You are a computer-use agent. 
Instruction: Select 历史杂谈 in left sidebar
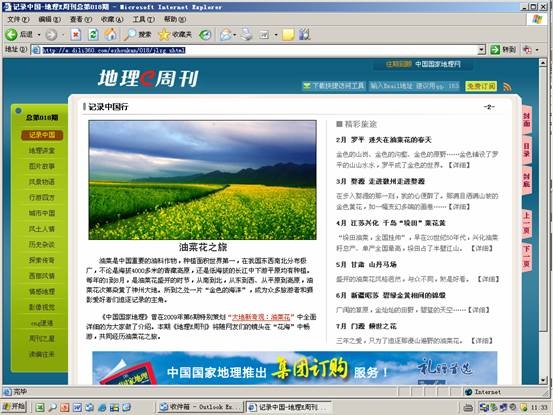coord(42,244)
